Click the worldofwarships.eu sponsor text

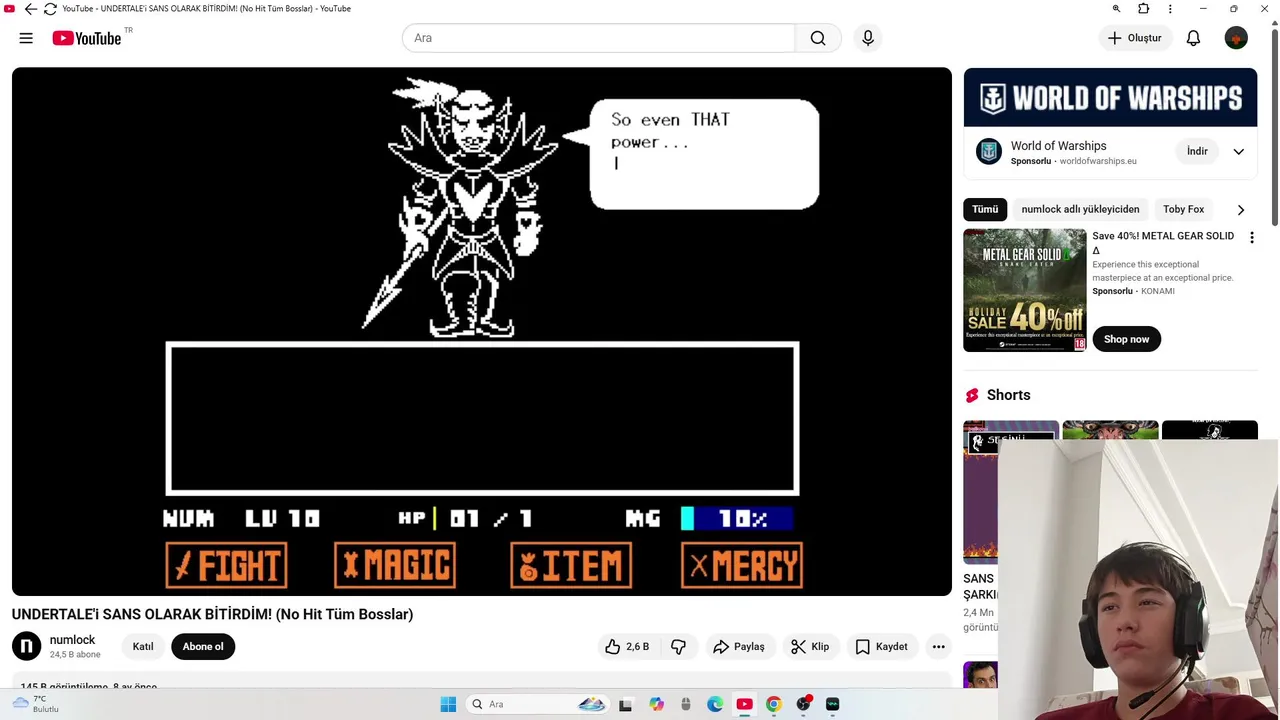(1098, 161)
